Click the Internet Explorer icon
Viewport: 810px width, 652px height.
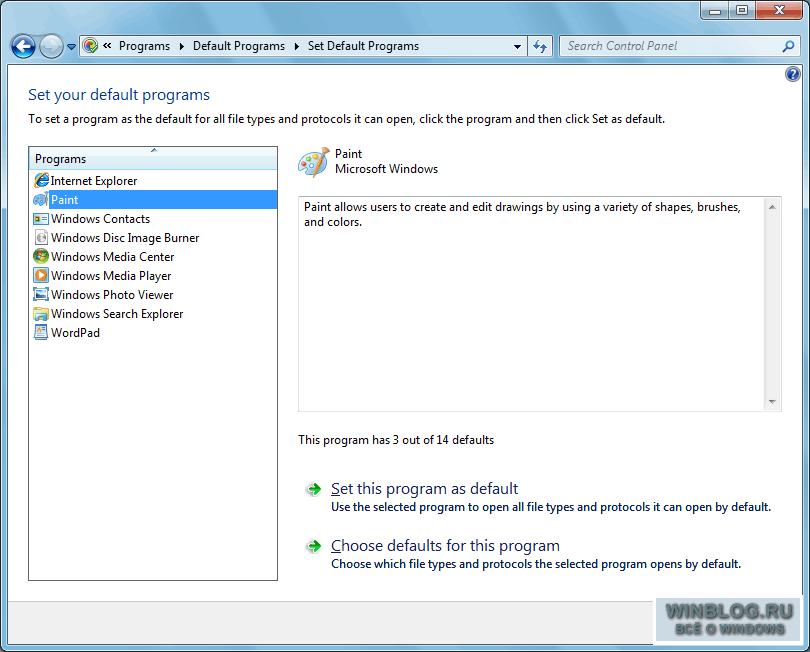pyautogui.click(x=41, y=180)
